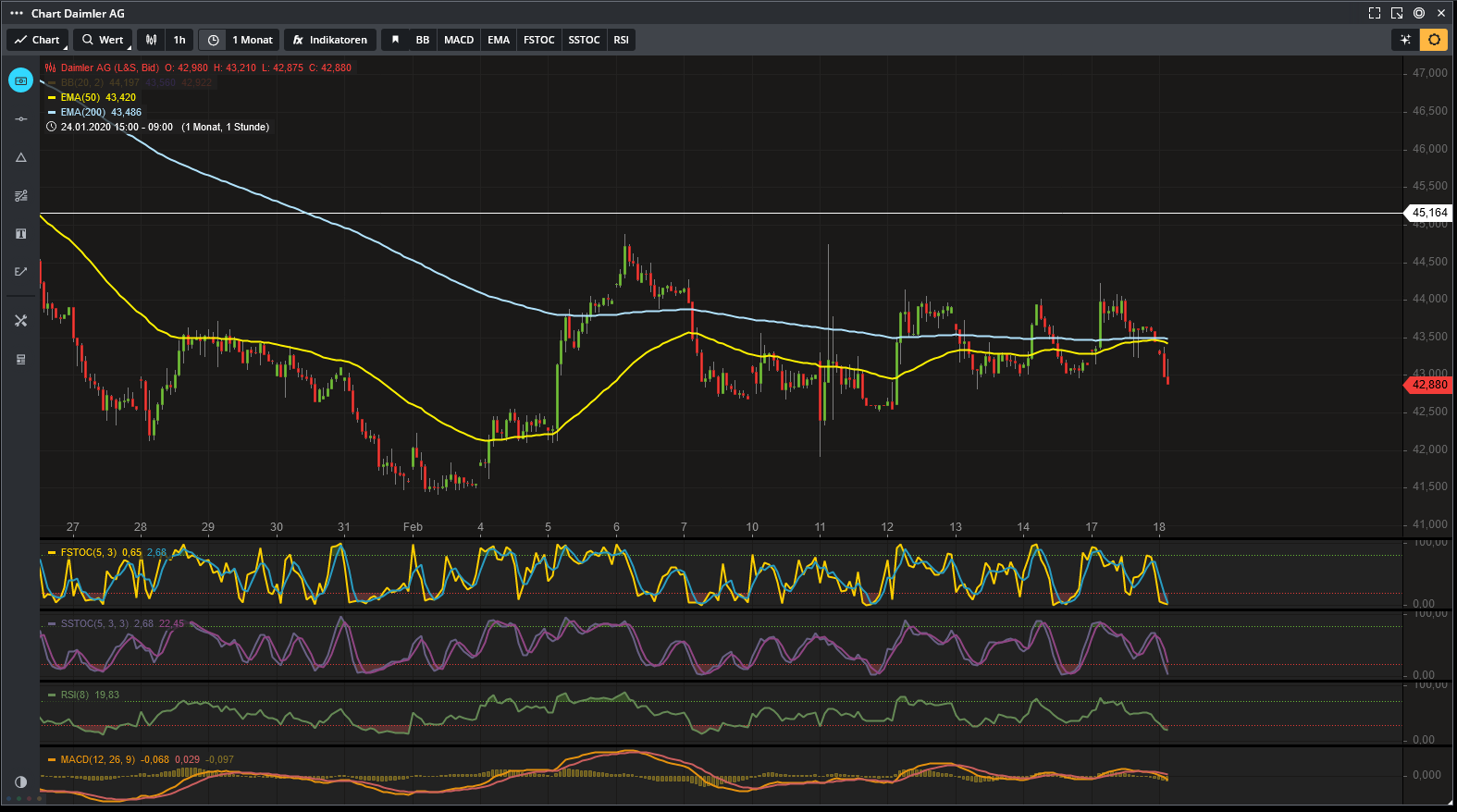Select the horizontal line drawing tool

pos(20,119)
